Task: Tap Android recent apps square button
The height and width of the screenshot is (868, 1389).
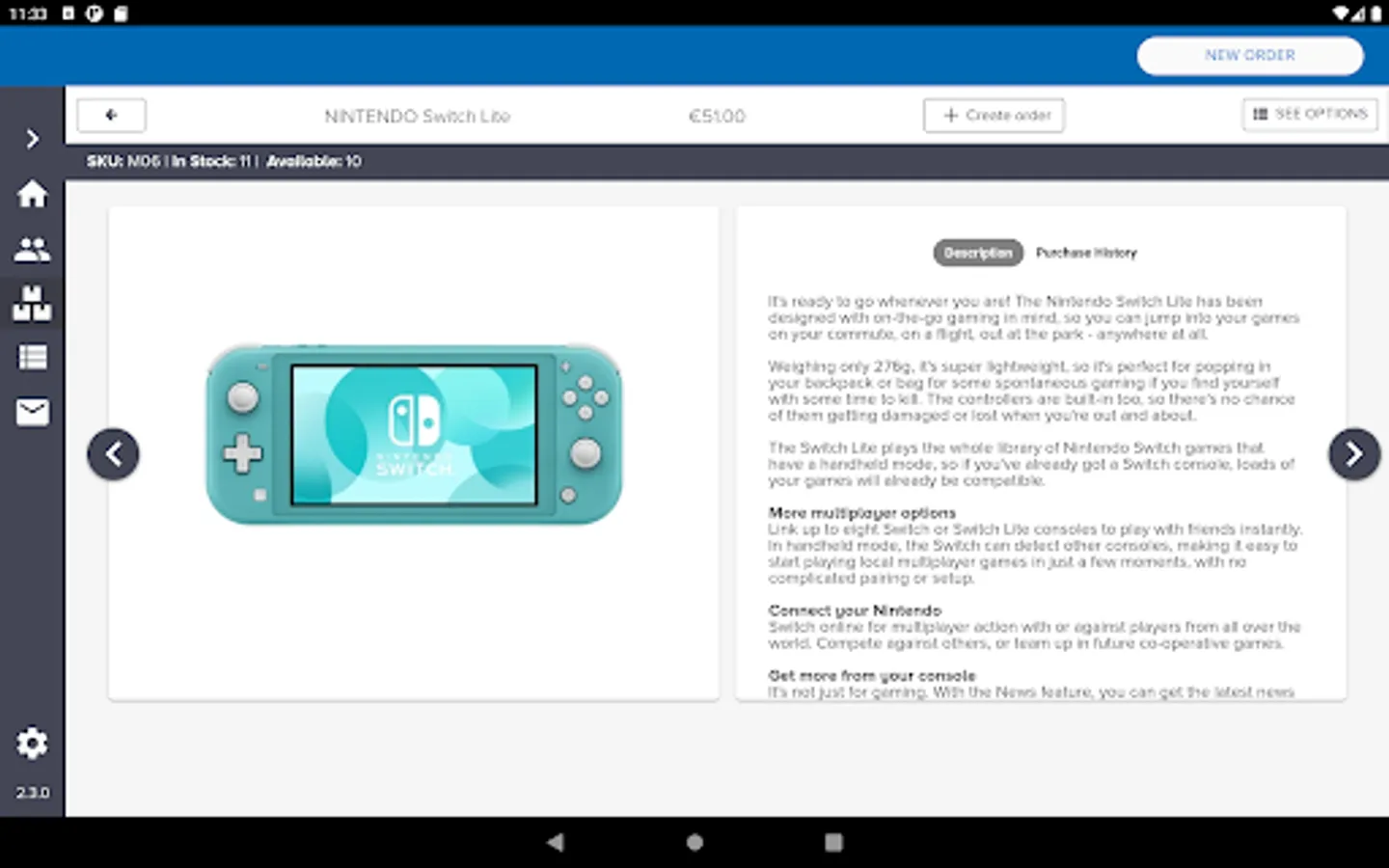Action: 834,842
